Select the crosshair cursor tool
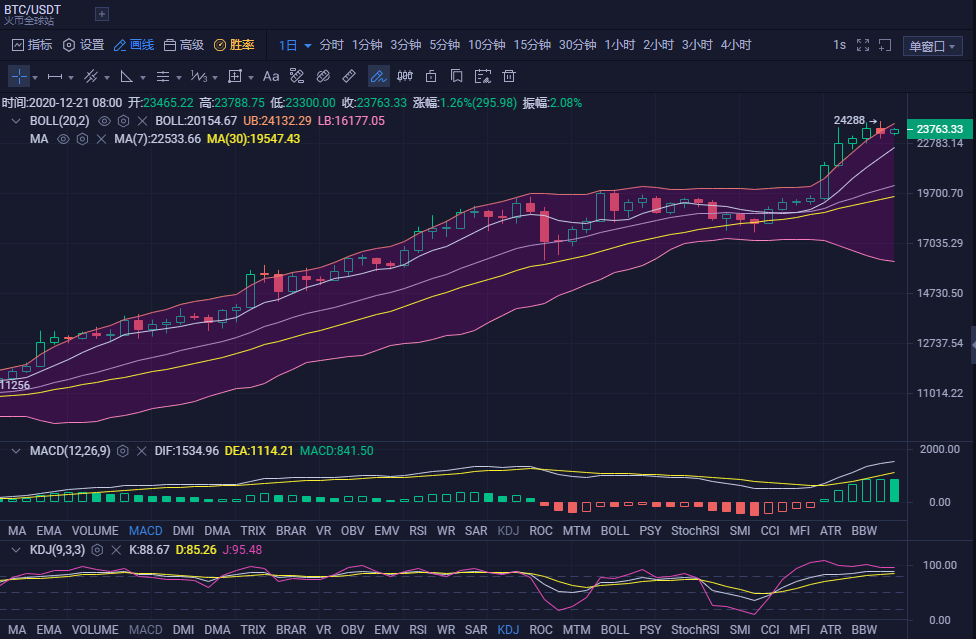Image resolution: width=976 pixels, height=639 pixels. tap(19, 76)
